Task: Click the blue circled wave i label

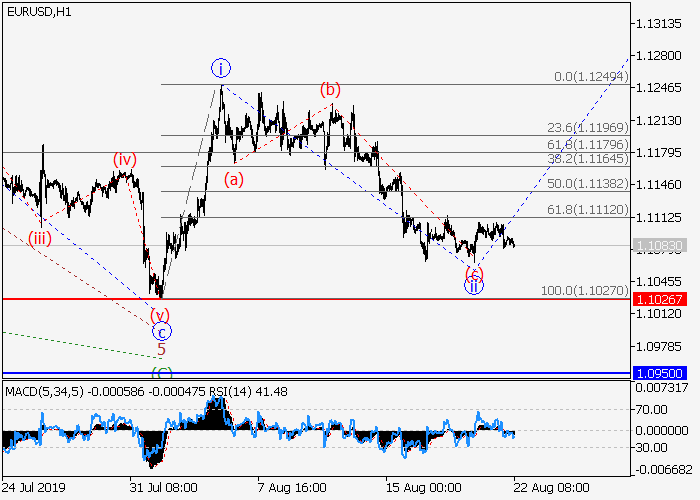Action: 221,68
